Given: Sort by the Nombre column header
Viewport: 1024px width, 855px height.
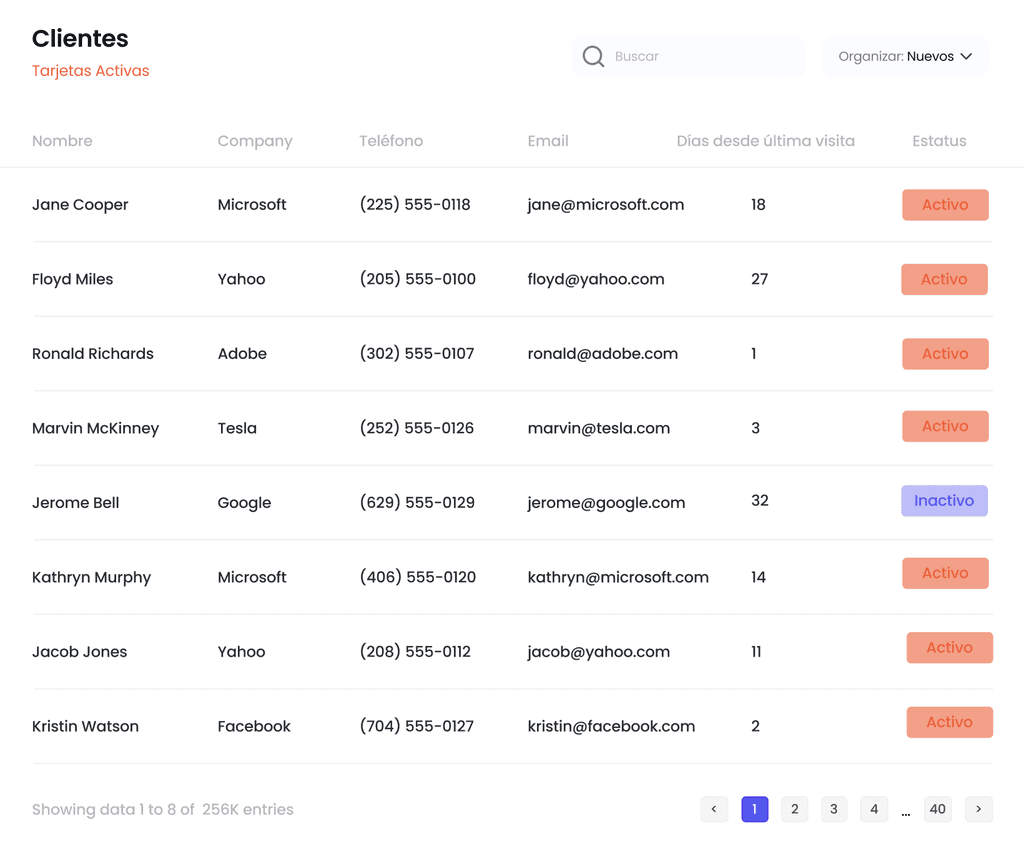Looking at the screenshot, I should pyautogui.click(x=62, y=141).
